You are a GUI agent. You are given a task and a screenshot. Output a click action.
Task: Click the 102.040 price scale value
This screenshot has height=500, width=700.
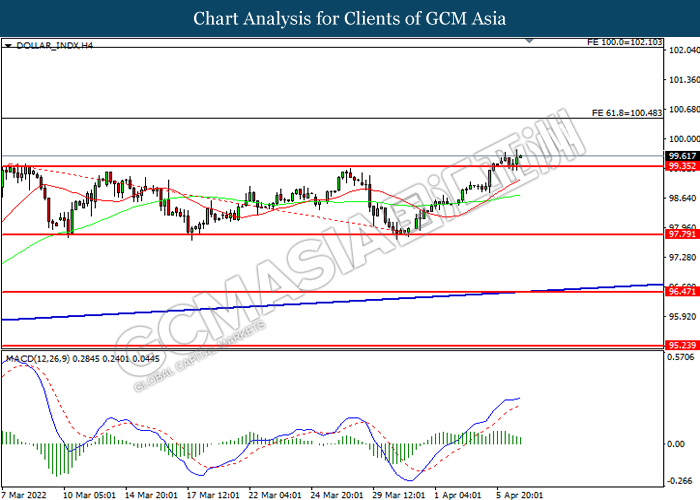pos(684,50)
